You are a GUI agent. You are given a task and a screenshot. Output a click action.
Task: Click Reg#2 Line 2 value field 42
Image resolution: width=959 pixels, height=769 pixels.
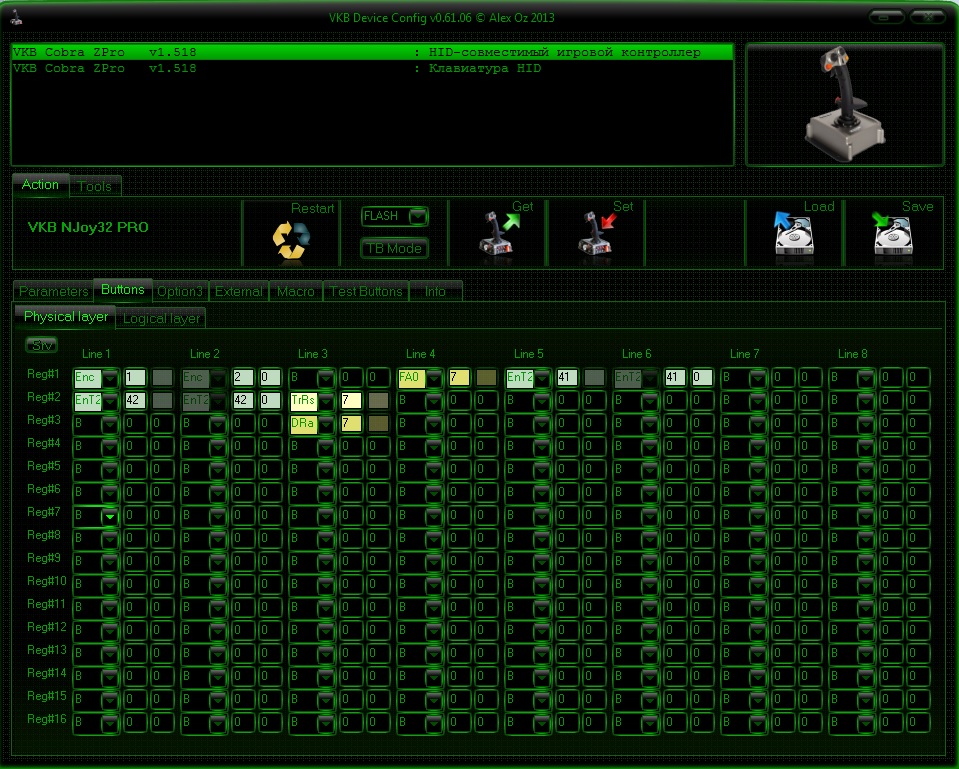tap(243, 401)
